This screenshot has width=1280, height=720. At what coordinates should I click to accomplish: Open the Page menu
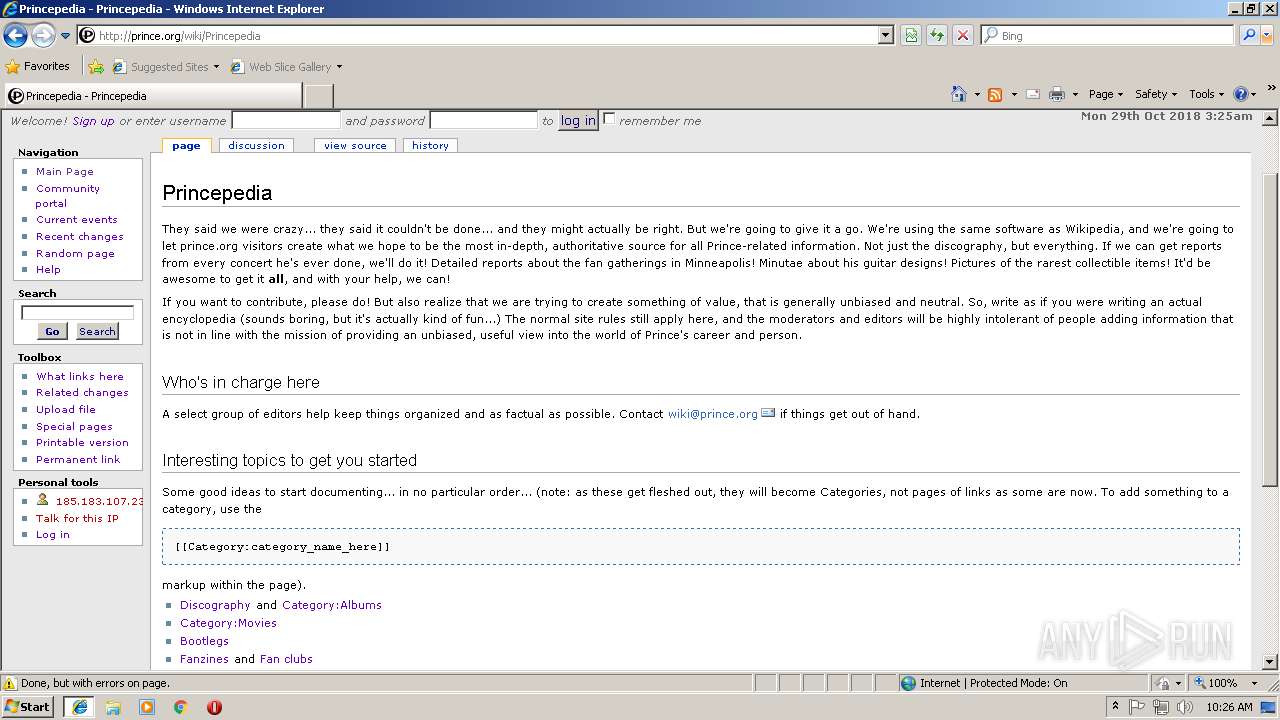click(x=1105, y=94)
